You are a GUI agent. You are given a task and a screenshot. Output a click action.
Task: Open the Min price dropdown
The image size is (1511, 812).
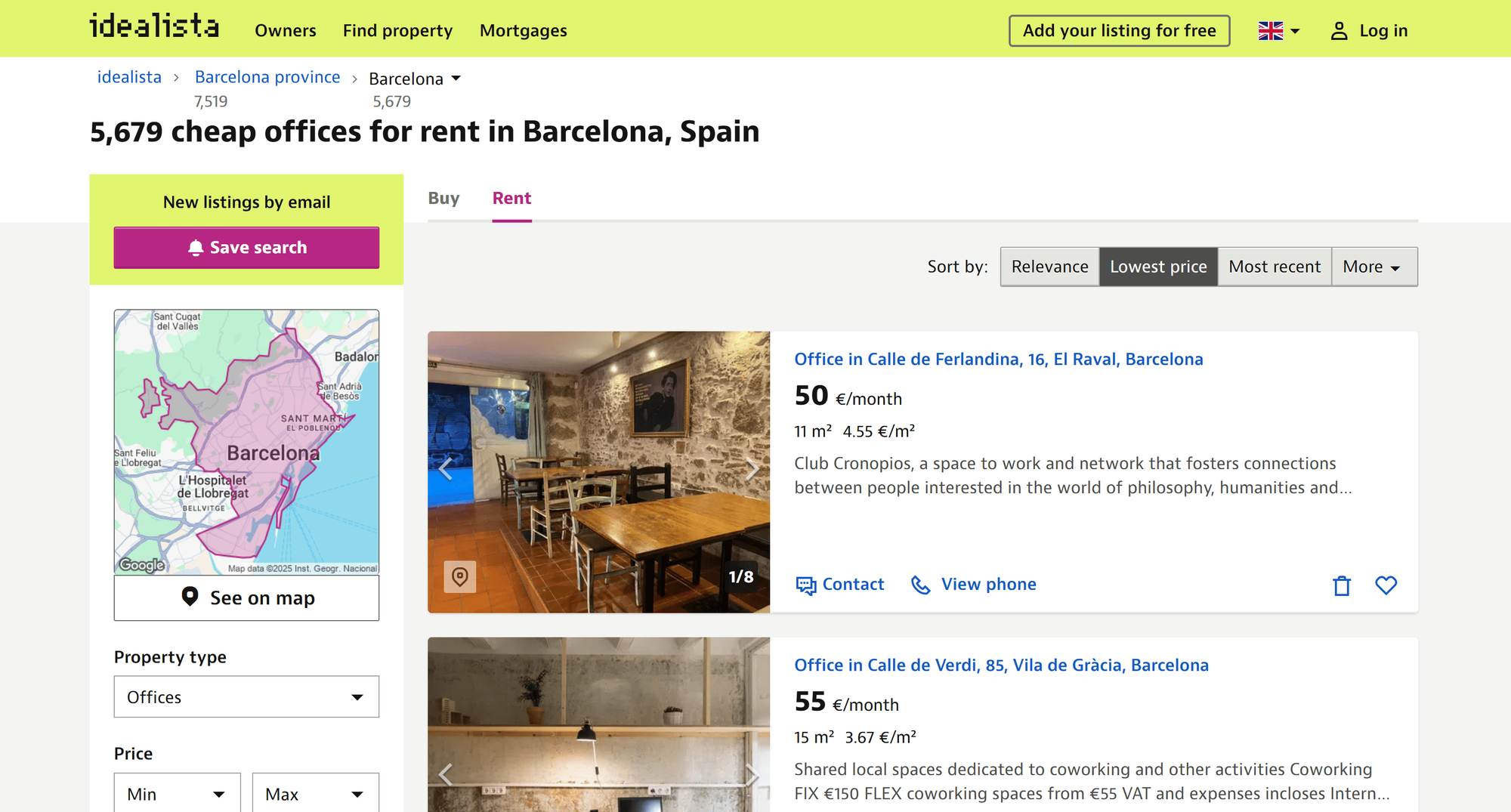pos(176,793)
